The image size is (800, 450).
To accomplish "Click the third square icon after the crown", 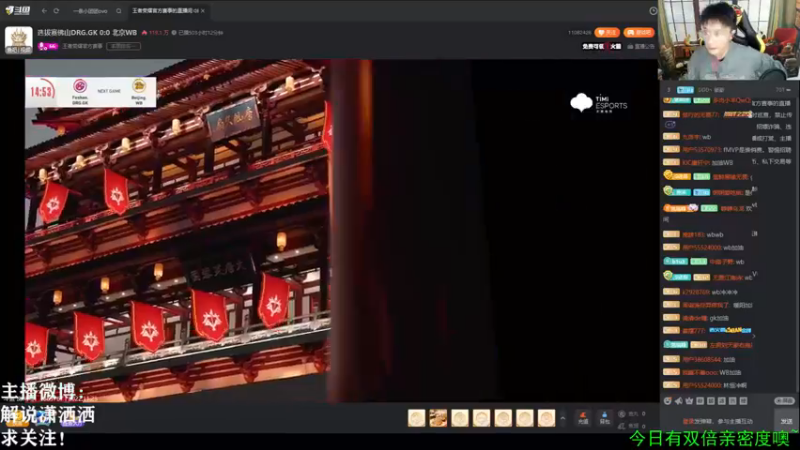I will pyautogui.click(x=721, y=401).
